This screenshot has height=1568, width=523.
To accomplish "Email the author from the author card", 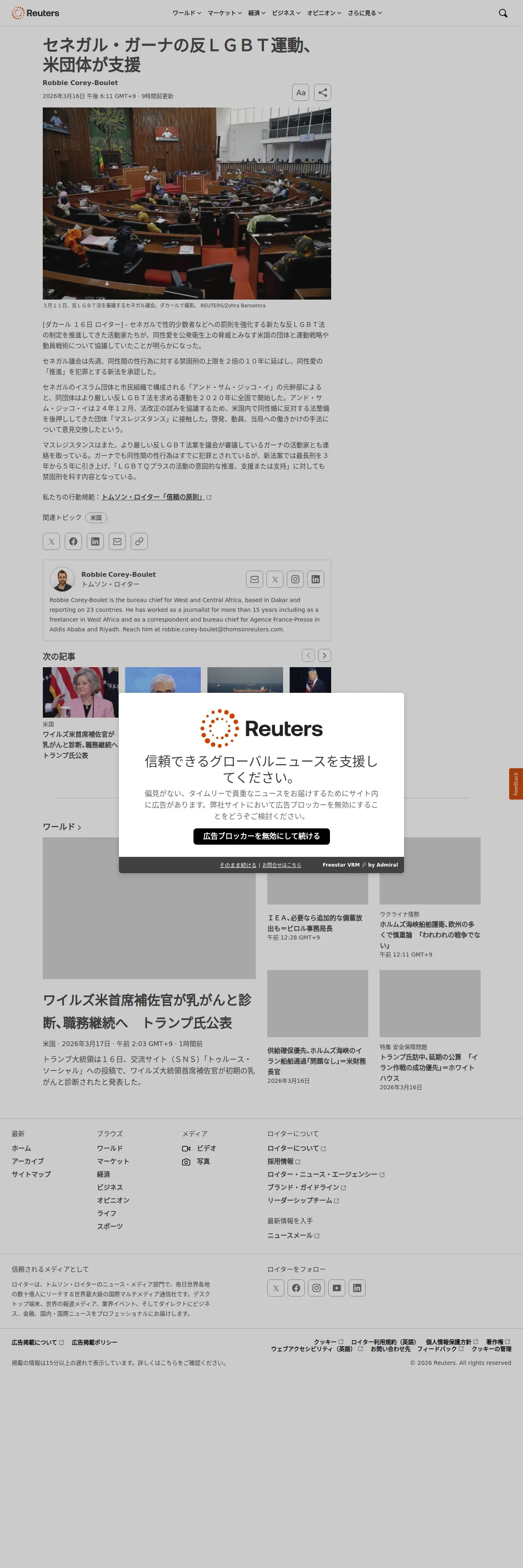I will pyautogui.click(x=255, y=580).
